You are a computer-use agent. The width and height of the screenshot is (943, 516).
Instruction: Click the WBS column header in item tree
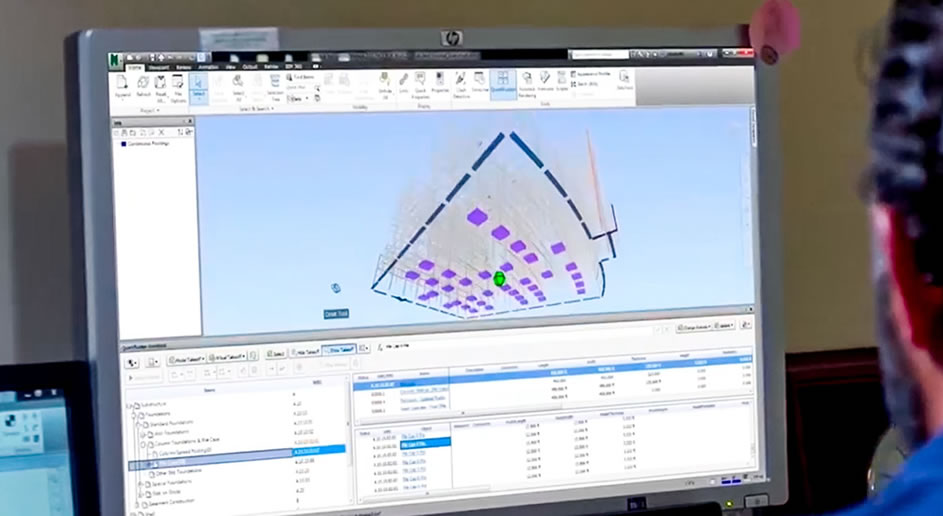tap(317, 382)
